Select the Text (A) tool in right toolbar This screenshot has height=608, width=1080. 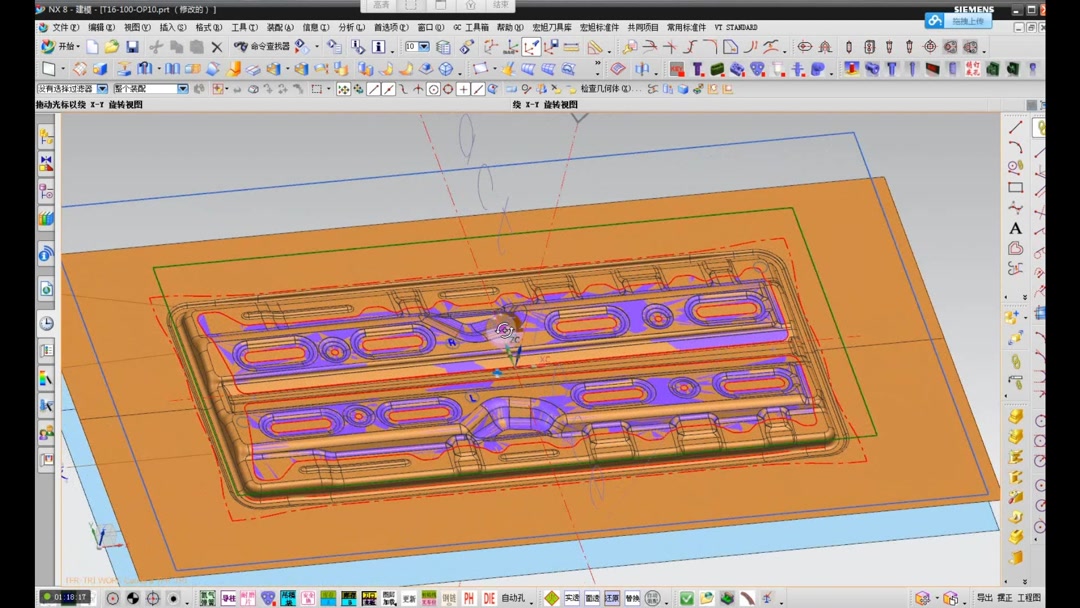click(1015, 228)
